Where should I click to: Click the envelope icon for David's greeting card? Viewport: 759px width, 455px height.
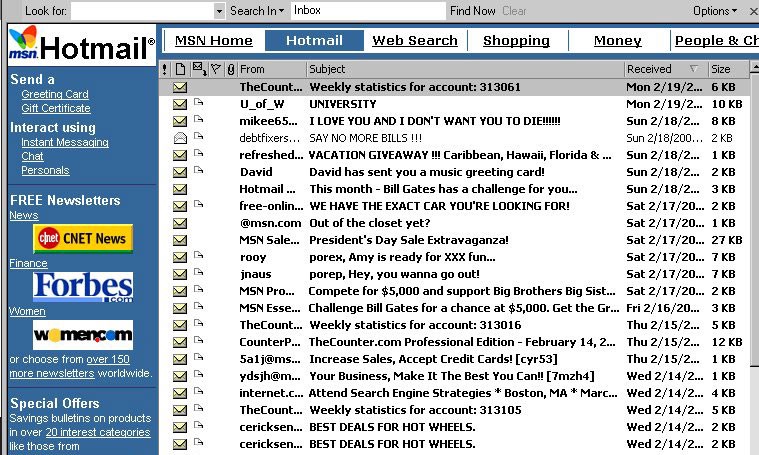[x=180, y=172]
